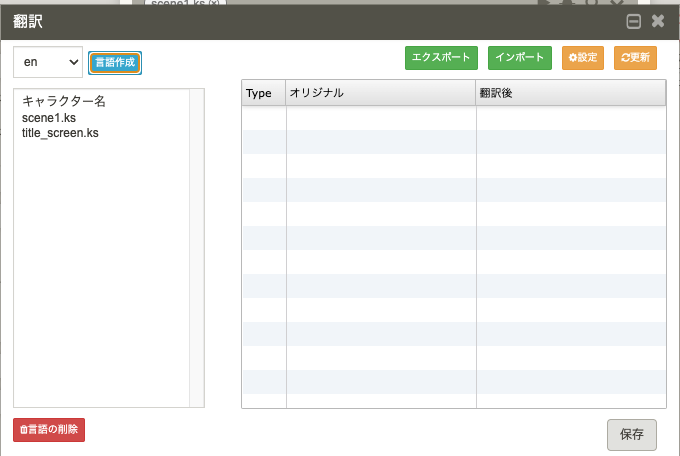The height and width of the screenshot is (456, 680).
Task: Select scene1.ks in the file list
Action: [49, 117]
